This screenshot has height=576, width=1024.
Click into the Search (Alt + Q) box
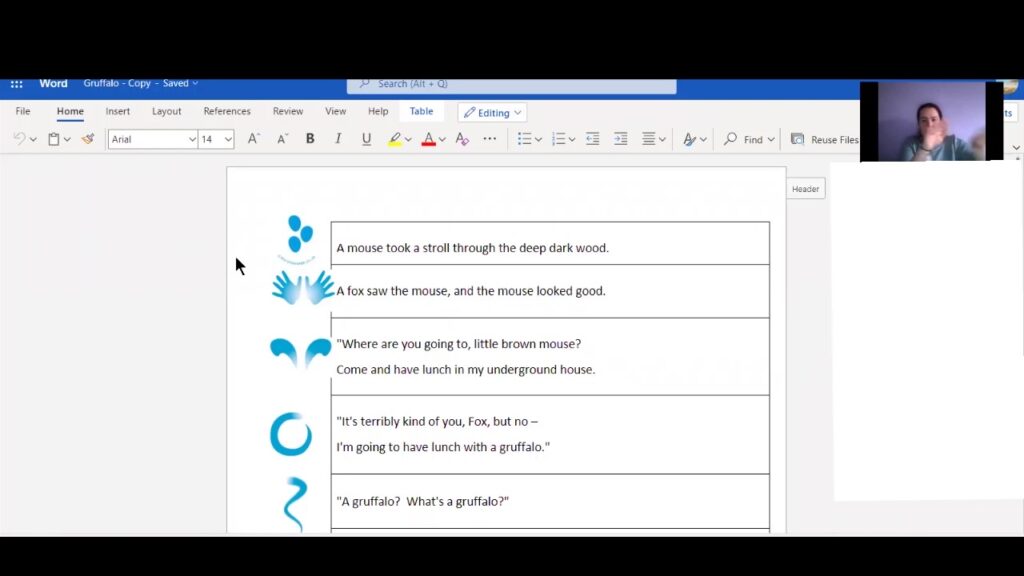[x=511, y=84]
